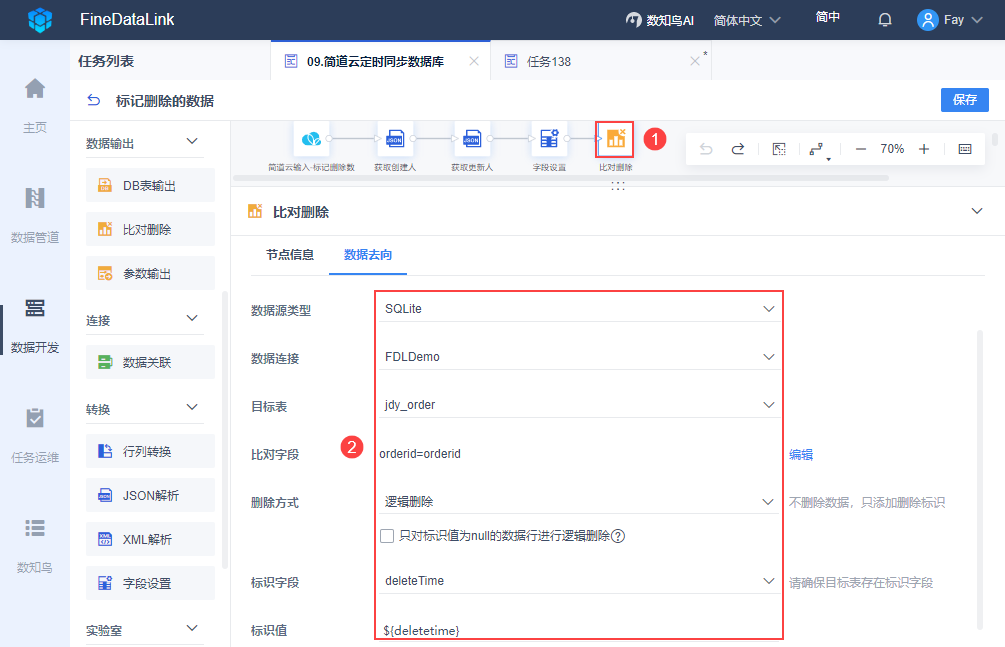Image resolution: width=1005 pixels, height=647 pixels.
Task: Click the back arrow beside 标记删除的数据
Action: click(x=94, y=100)
